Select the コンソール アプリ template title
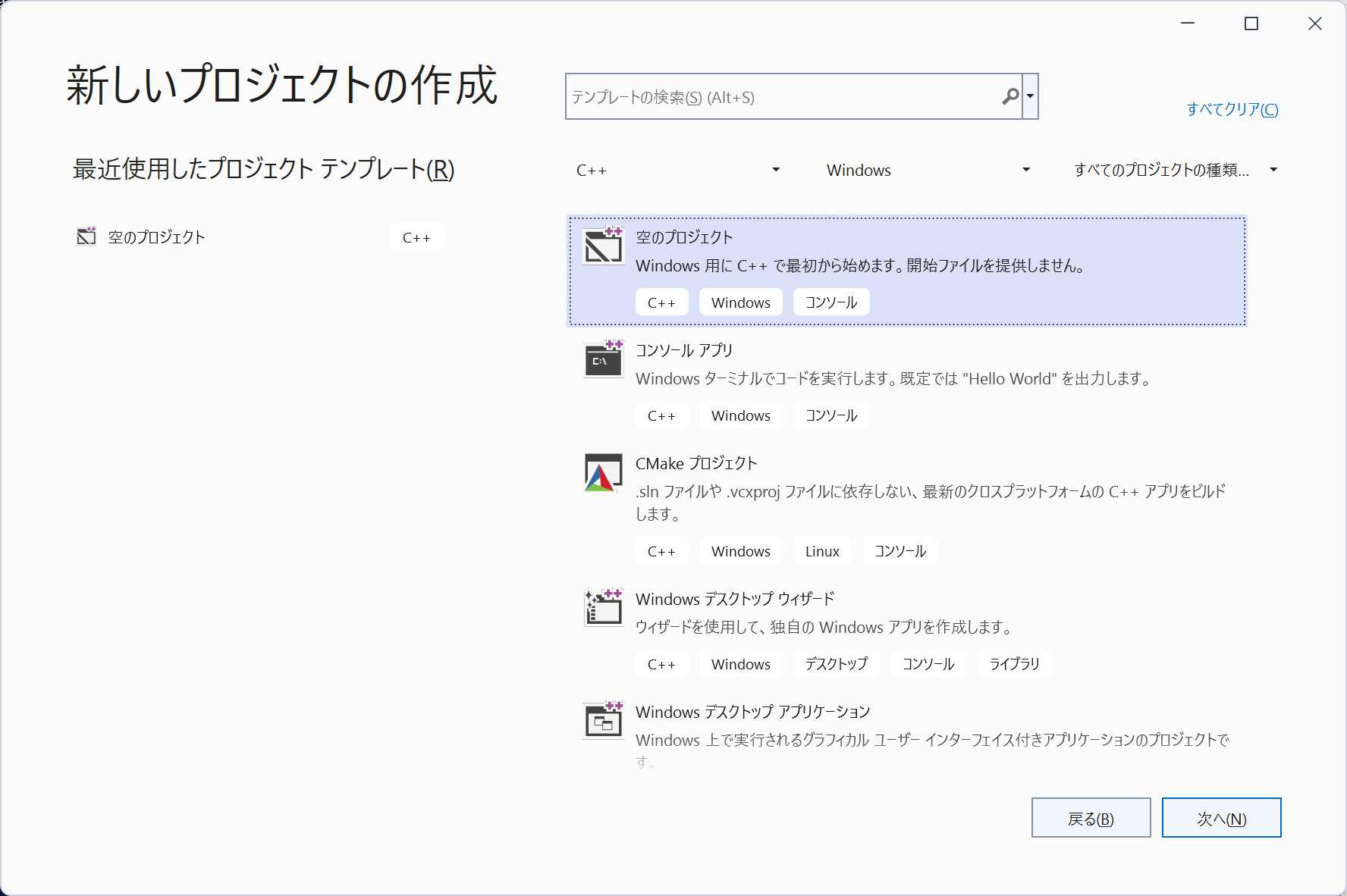 click(683, 350)
